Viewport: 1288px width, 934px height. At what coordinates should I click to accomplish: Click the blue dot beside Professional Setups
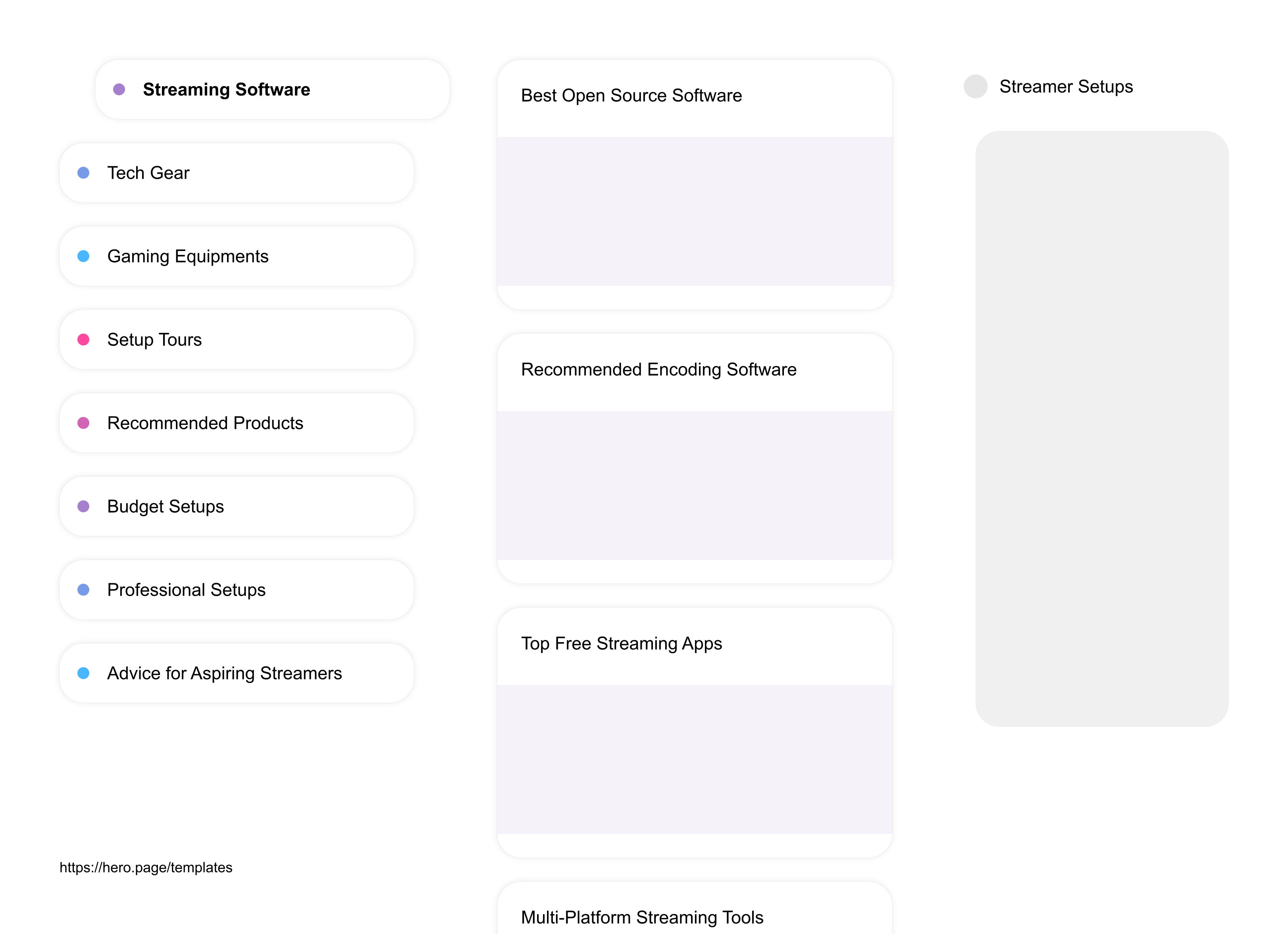(84, 589)
